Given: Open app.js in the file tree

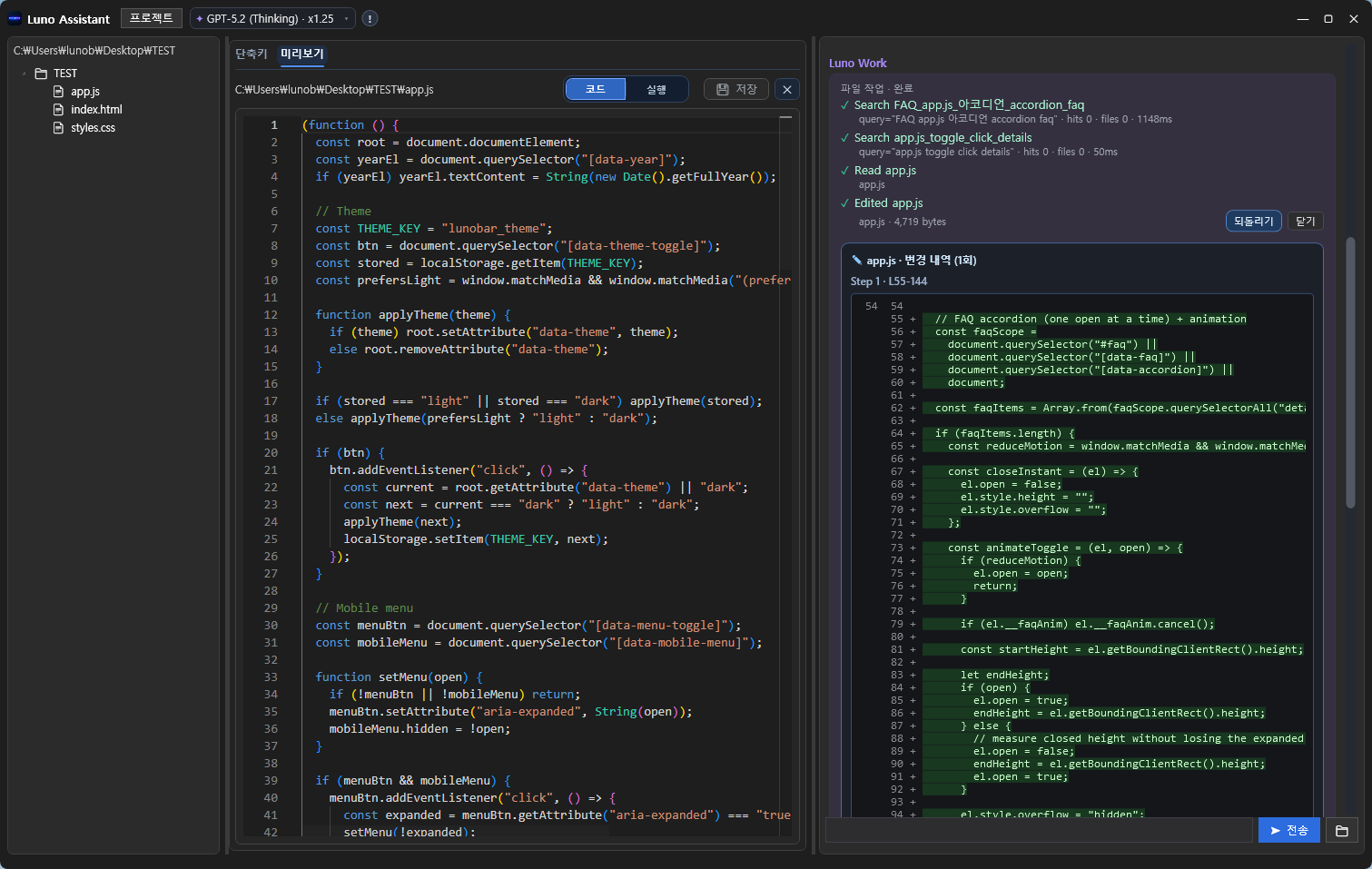Looking at the screenshot, I should coord(84,92).
